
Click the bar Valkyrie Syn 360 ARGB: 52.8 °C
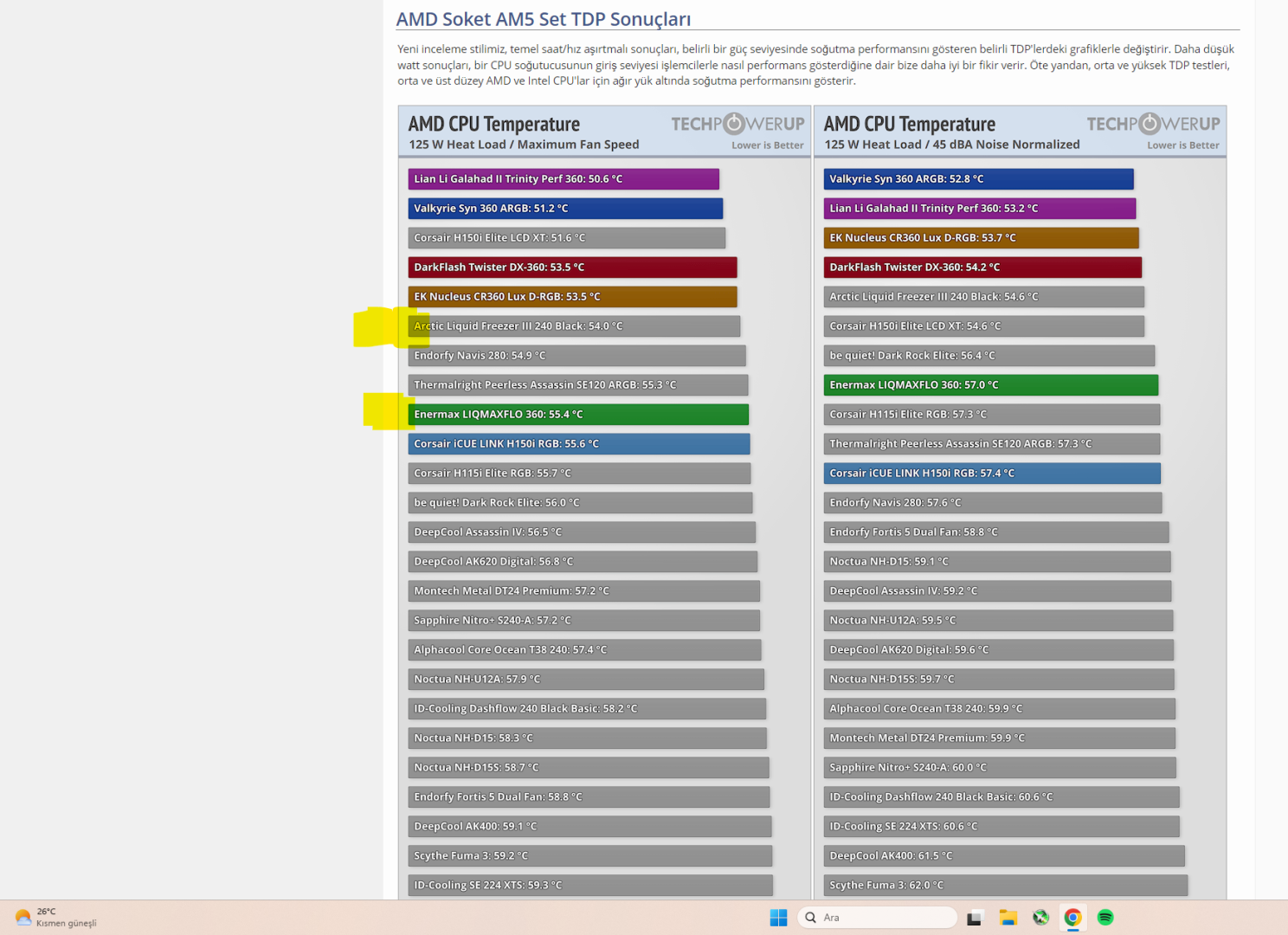pos(979,179)
